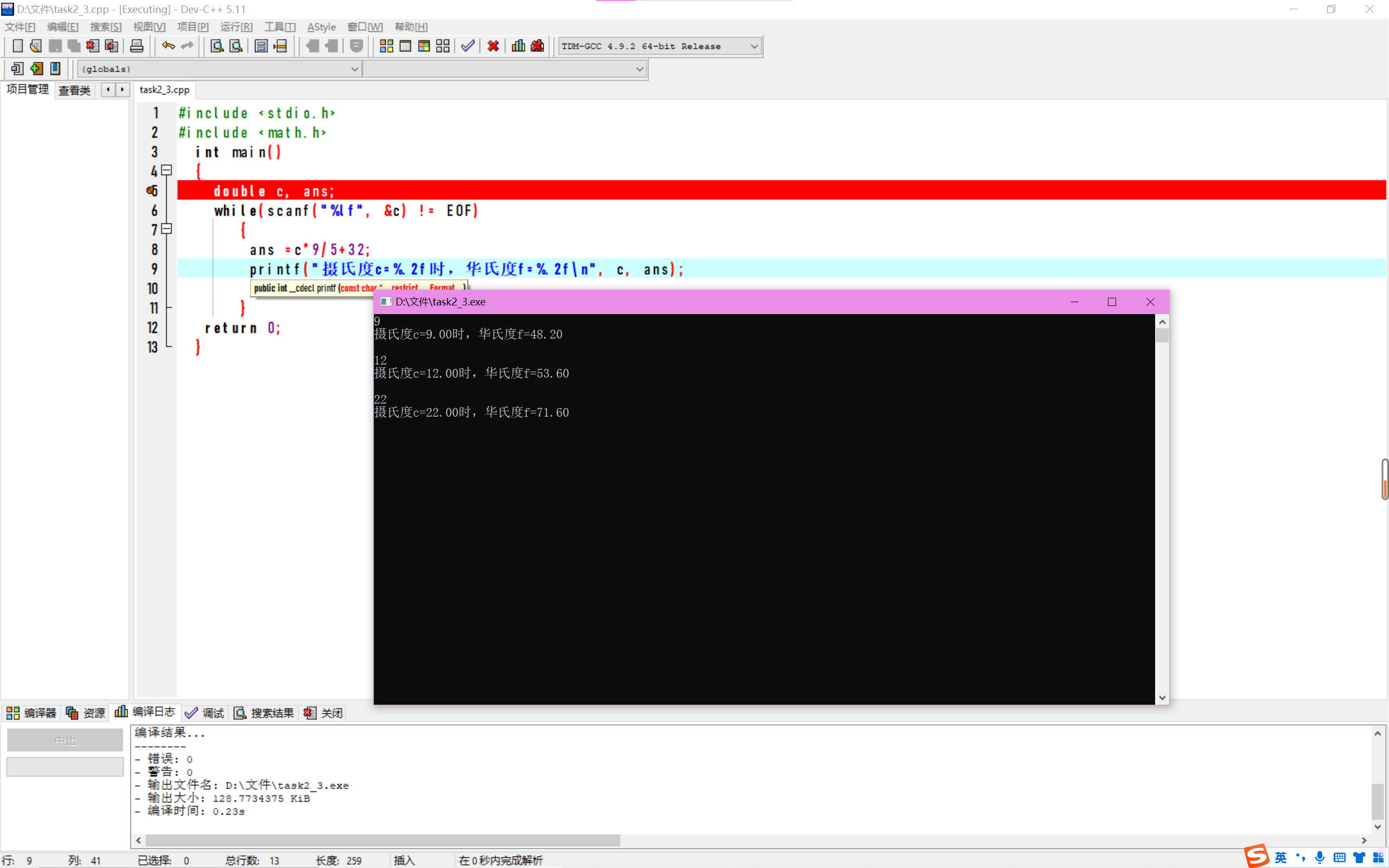The width and height of the screenshot is (1389, 868).
Task: Collapse the code fold at line 4
Action: point(167,170)
